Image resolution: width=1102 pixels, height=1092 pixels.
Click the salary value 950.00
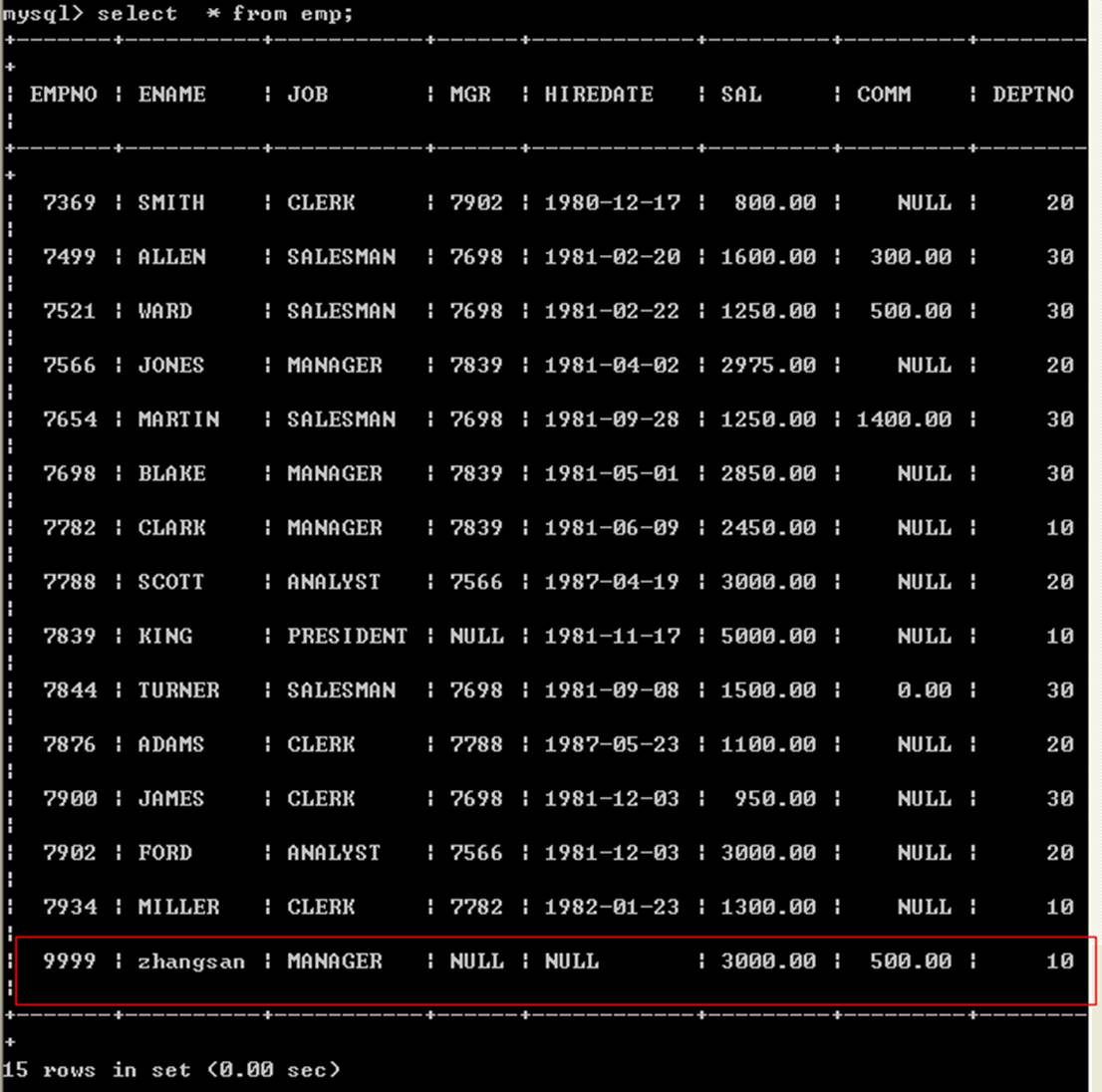(774, 799)
